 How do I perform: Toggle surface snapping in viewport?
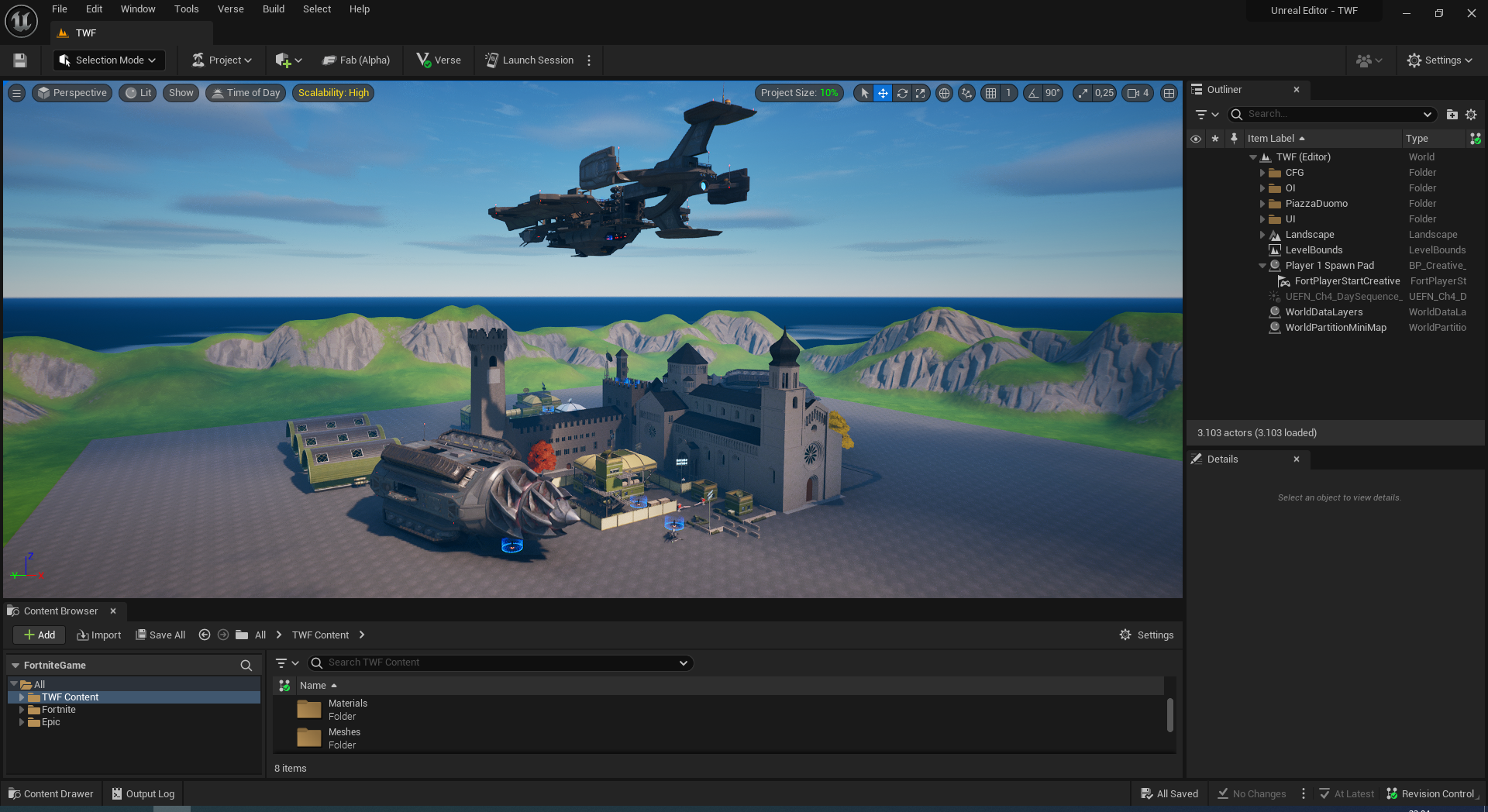tap(966, 93)
